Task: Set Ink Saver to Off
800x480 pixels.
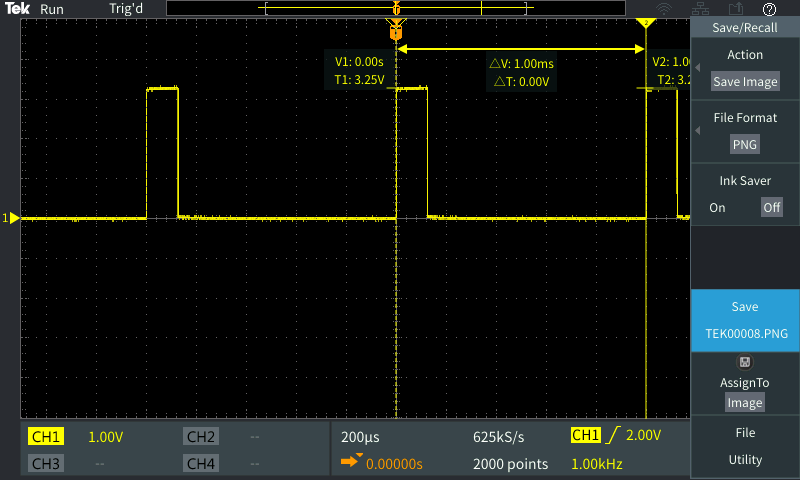Action: pyautogui.click(x=771, y=208)
